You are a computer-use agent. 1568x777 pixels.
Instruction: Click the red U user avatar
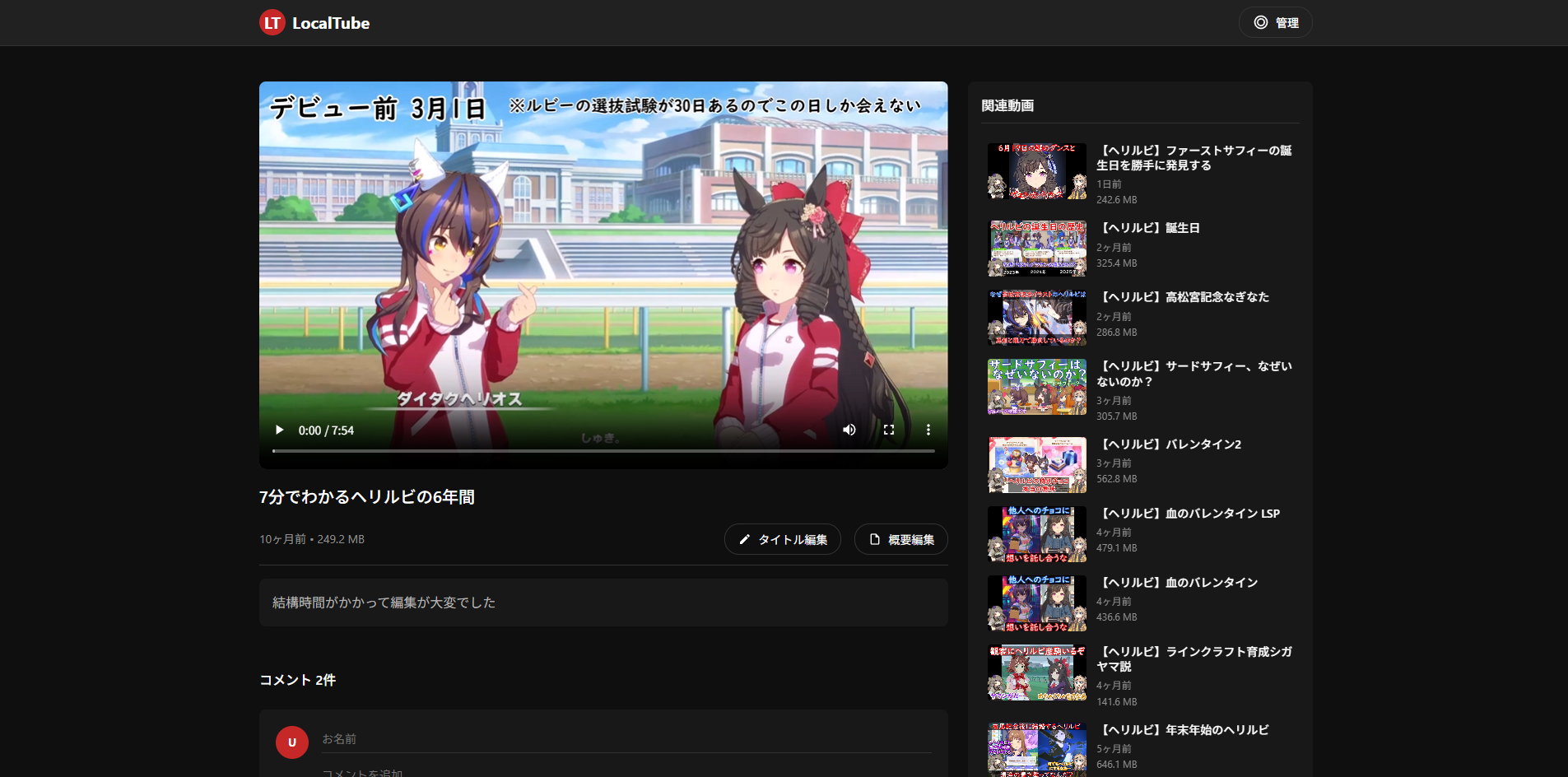pos(292,742)
